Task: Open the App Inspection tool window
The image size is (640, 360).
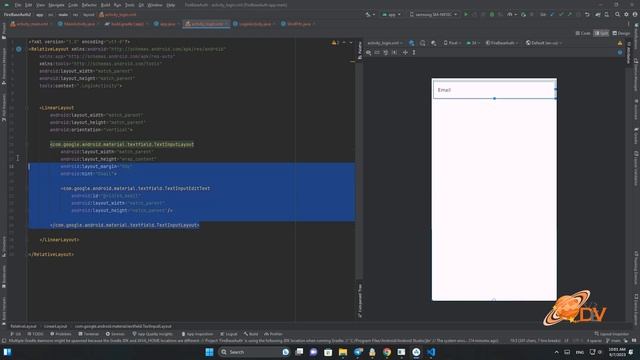Action: tap(197, 334)
